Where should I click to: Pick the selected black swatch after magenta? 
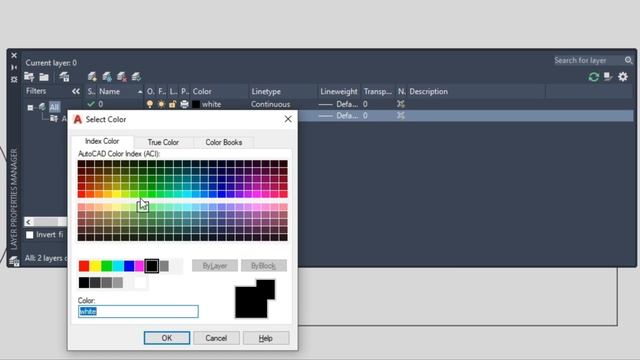(151, 266)
